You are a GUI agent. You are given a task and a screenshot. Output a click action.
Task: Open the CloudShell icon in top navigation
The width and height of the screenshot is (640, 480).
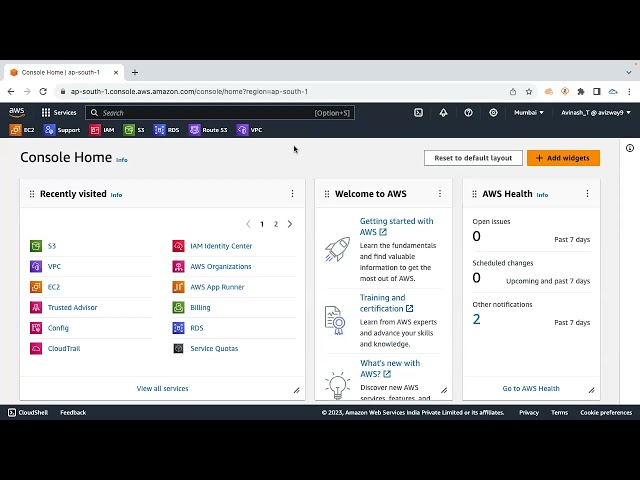(x=418, y=113)
